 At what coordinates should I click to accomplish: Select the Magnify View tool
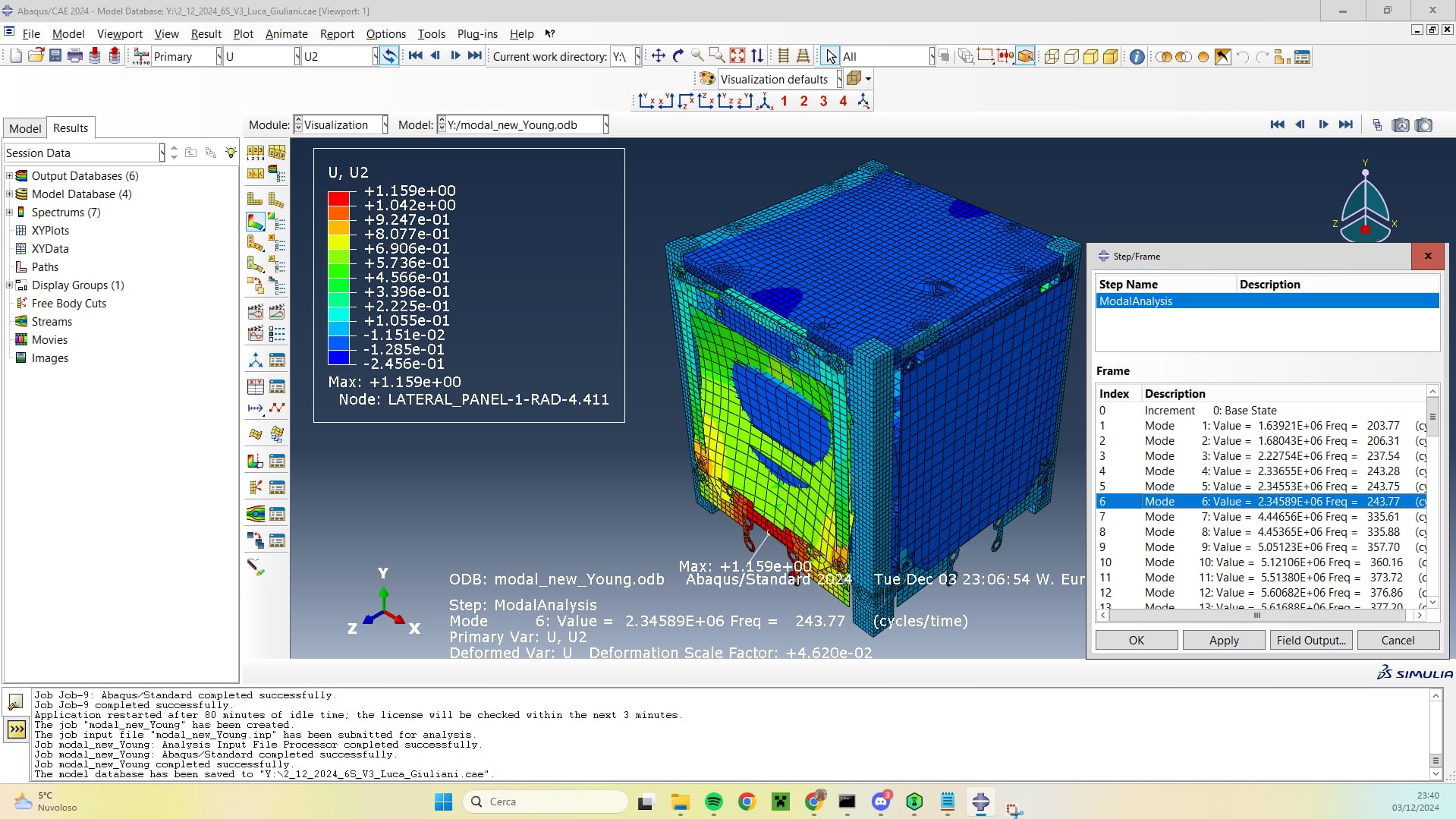(x=697, y=56)
